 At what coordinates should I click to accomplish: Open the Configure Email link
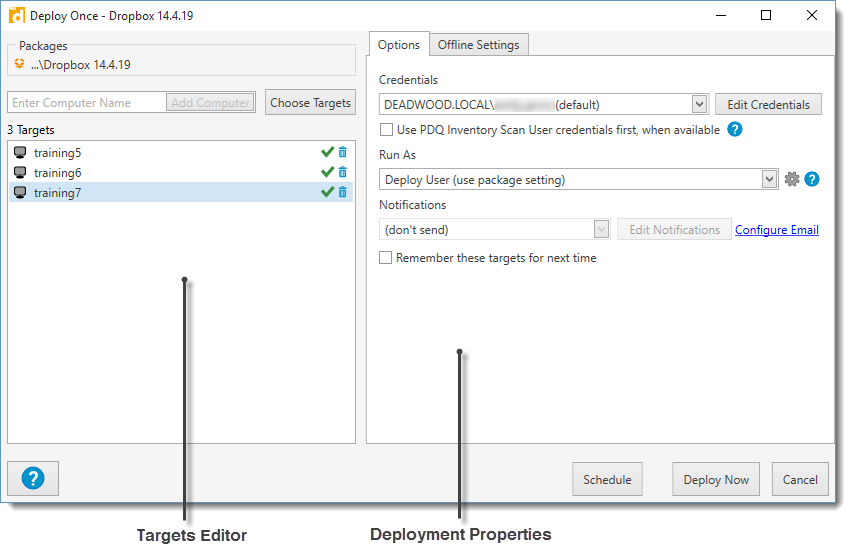pyautogui.click(x=777, y=230)
